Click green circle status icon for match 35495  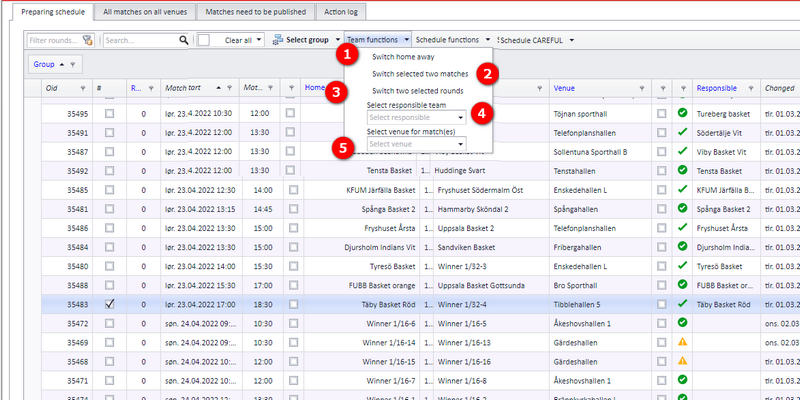tap(682, 113)
